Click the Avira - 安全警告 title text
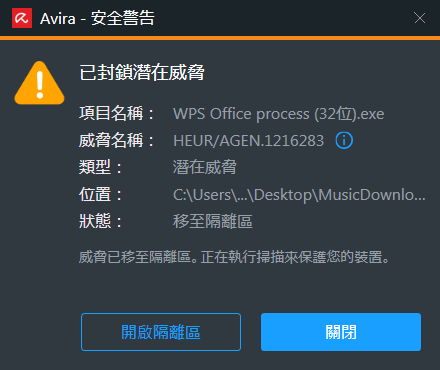The height and width of the screenshot is (370, 440). coord(97,18)
